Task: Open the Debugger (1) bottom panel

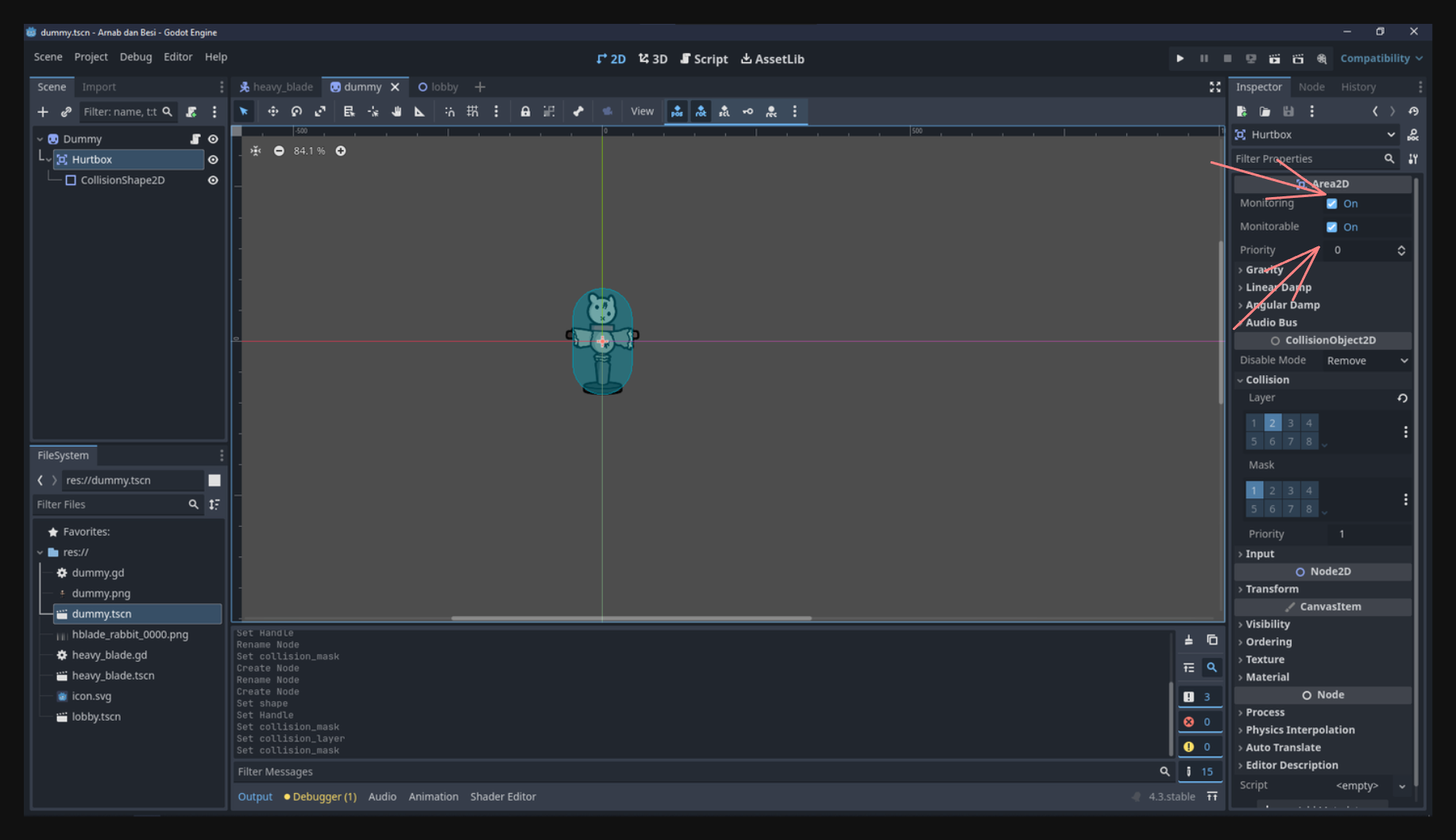Action: click(x=320, y=796)
